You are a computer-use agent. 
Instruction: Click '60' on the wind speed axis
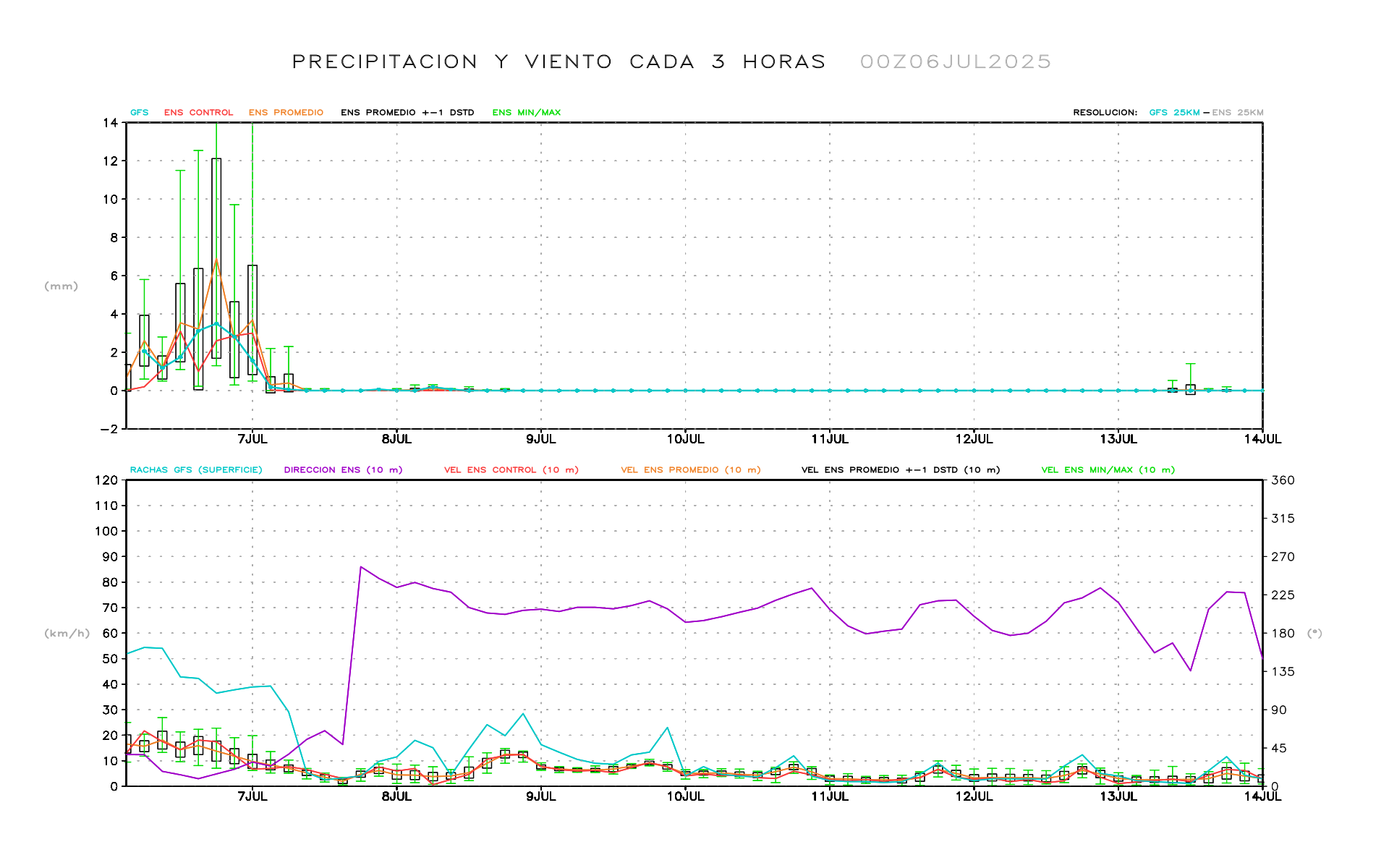[x=110, y=634]
